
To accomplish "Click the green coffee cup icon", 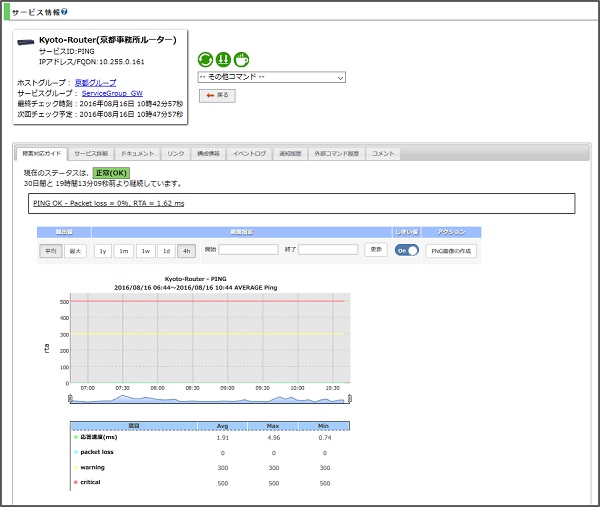I will tap(241, 60).
